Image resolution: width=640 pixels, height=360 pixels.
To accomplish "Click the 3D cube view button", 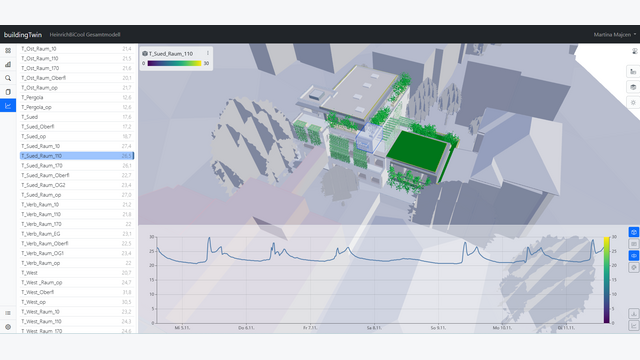I will click(633, 87).
